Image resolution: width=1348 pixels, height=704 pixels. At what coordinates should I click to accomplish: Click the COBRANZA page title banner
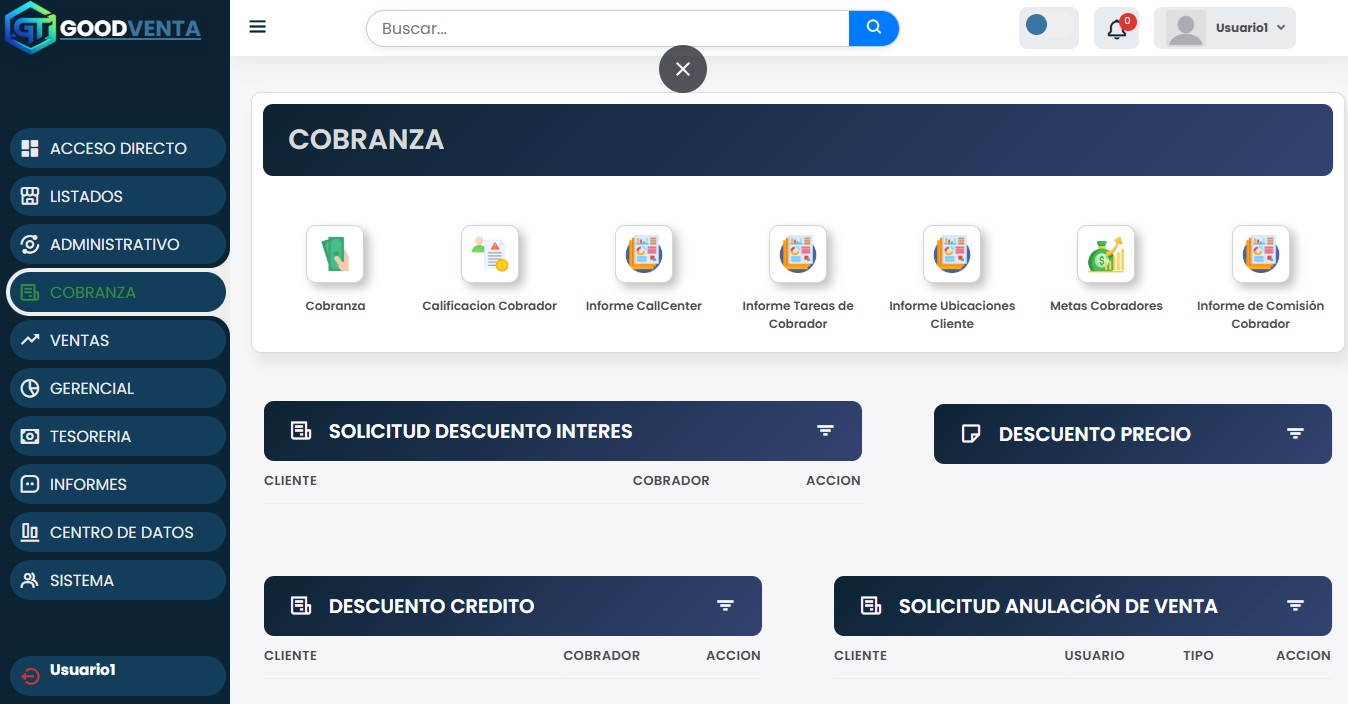pyautogui.click(x=798, y=140)
